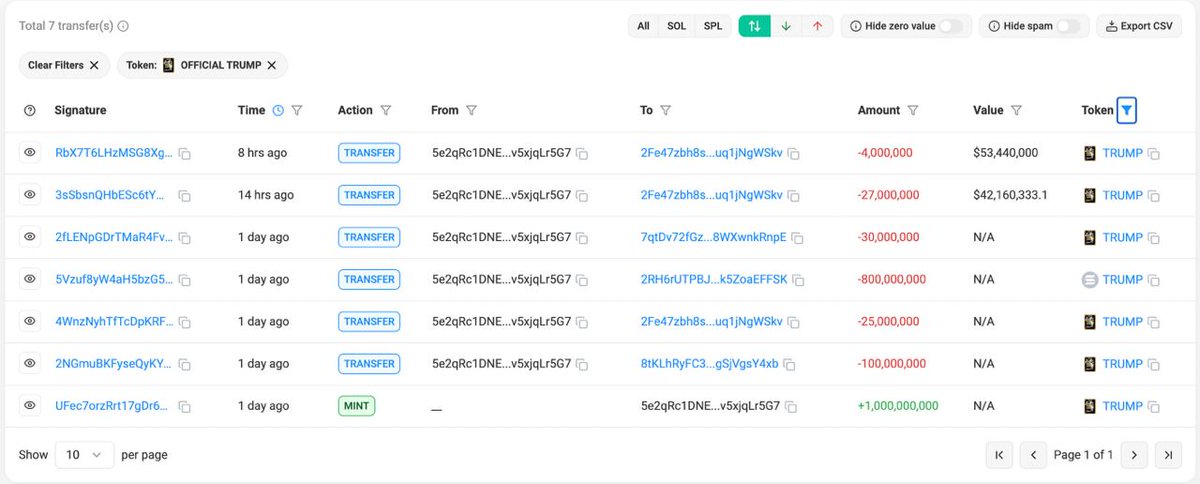The width and height of the screenshot is (1200, 484).
Task: View details eye icon for 2fLENpGDrTMaR4Fv row
Action: click(x=30, y=237)
